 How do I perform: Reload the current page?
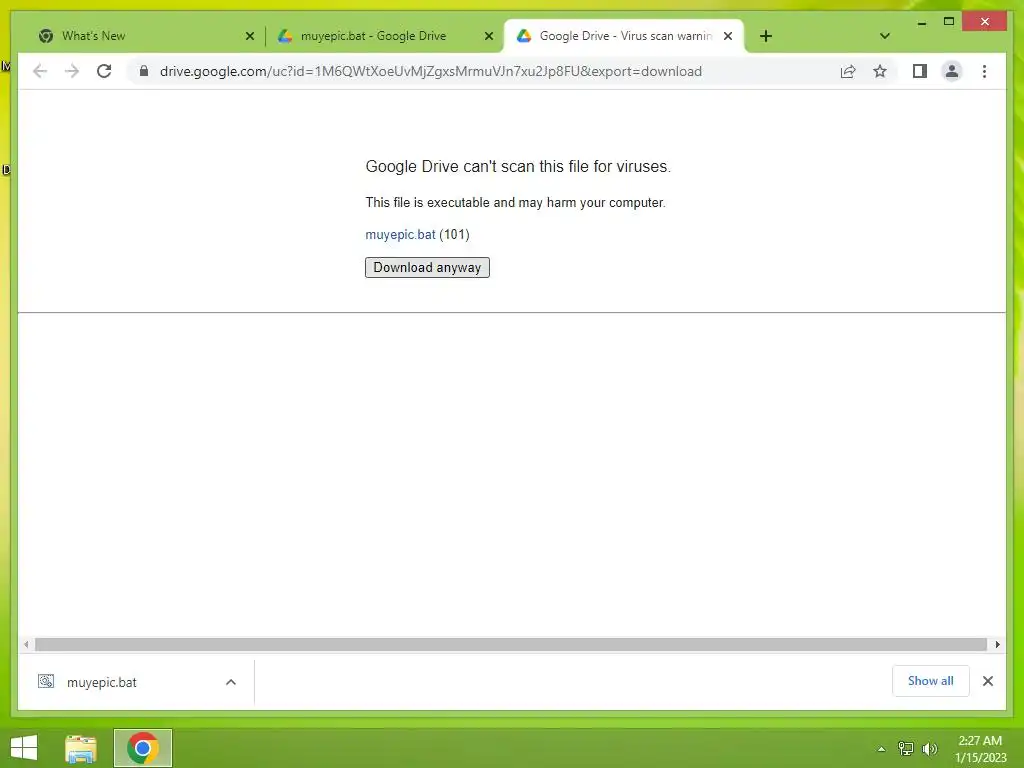[104, 71]
